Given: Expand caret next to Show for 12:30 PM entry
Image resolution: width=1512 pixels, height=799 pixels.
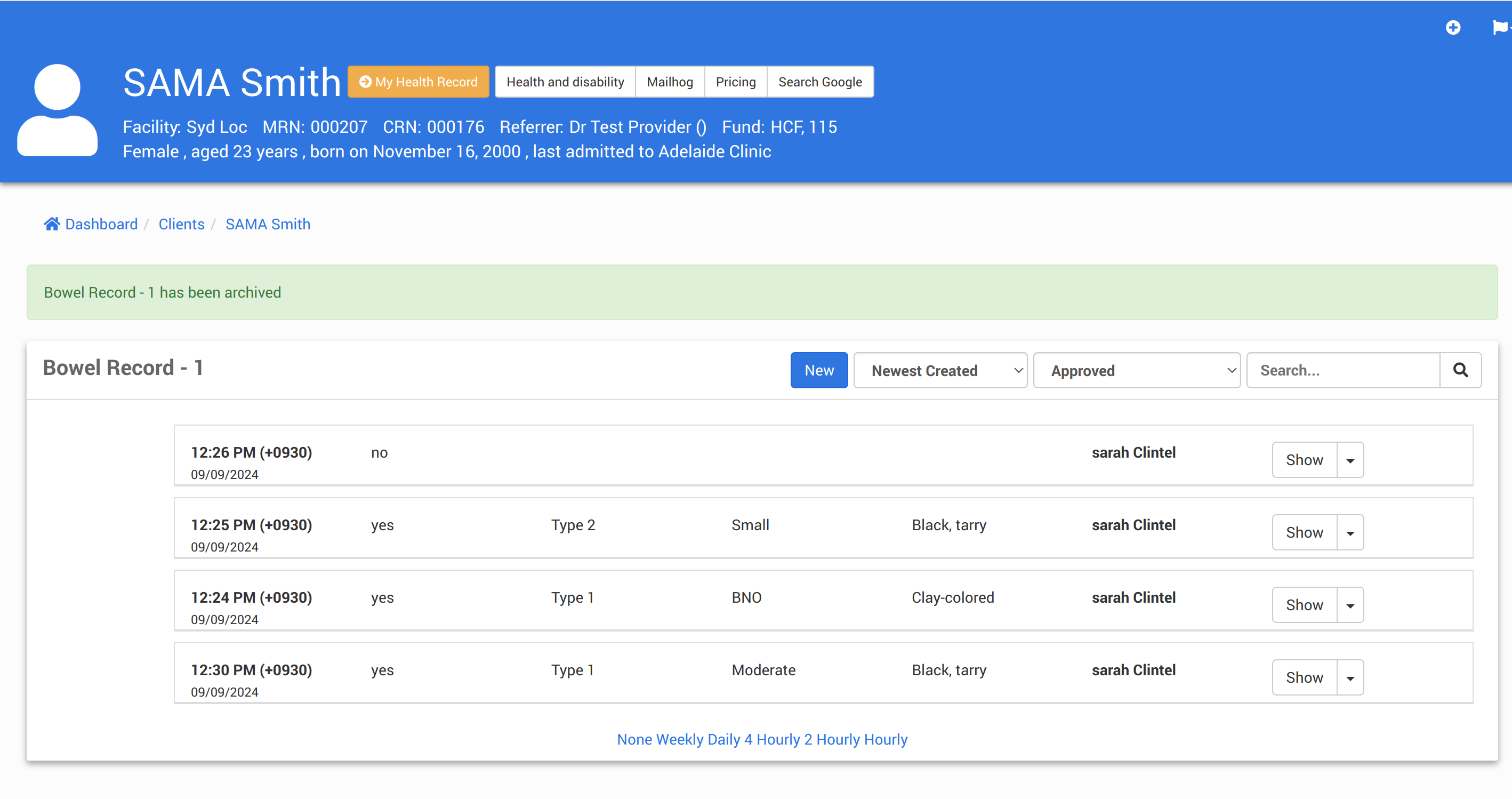Looking at the screenshot, I should [1350, 677].
